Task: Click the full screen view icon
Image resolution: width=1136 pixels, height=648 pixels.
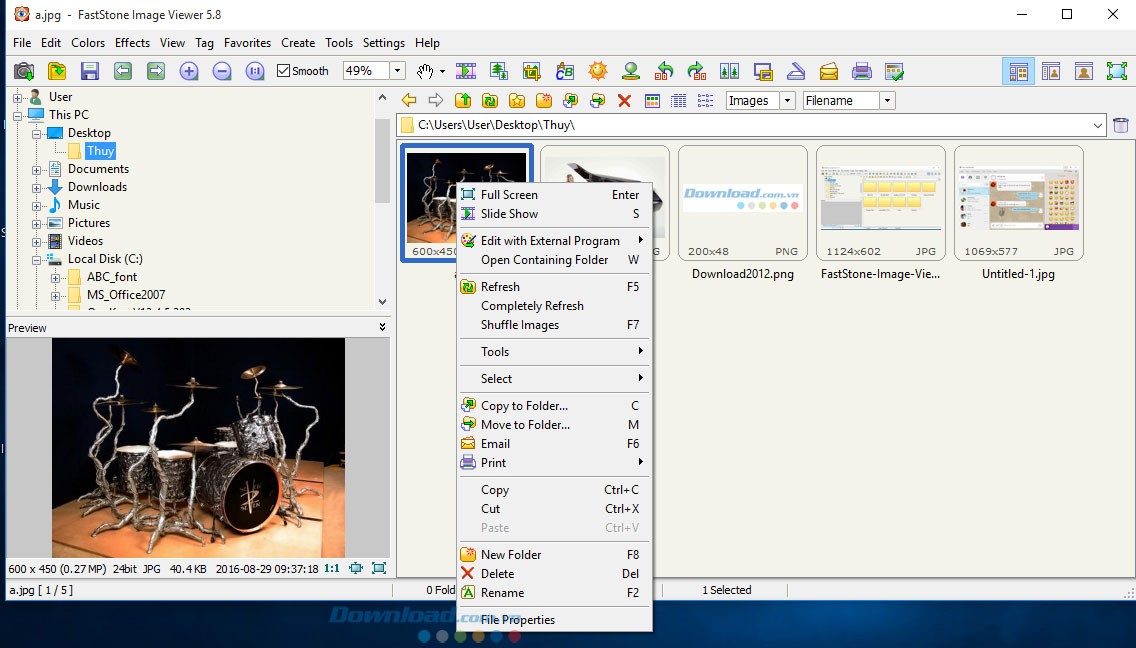Action: 1116,71
